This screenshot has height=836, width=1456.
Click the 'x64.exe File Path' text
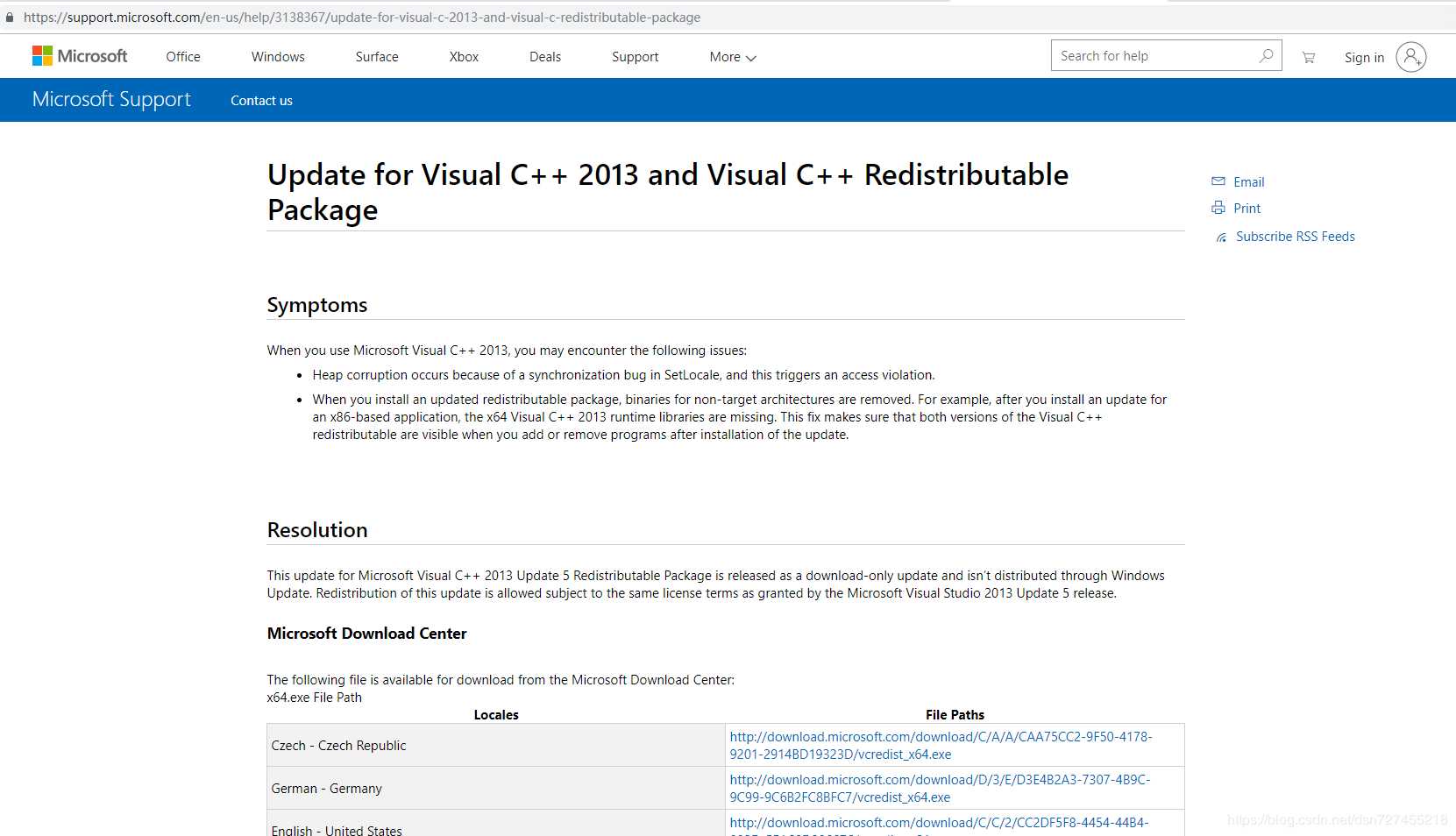click(314, 698)
